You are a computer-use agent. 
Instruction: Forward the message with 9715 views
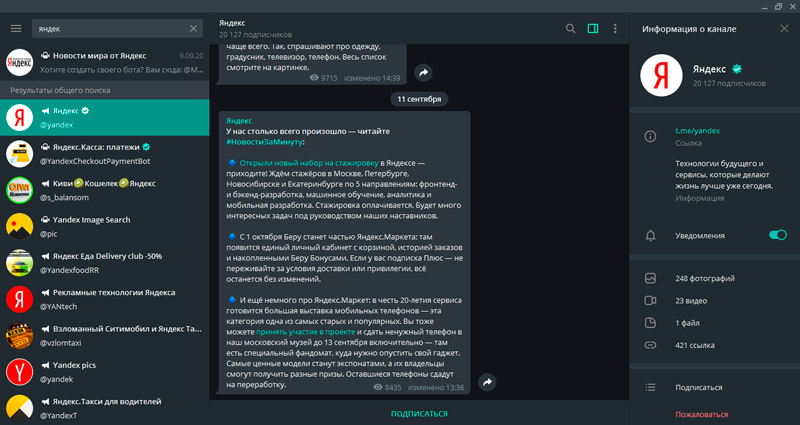423,72
